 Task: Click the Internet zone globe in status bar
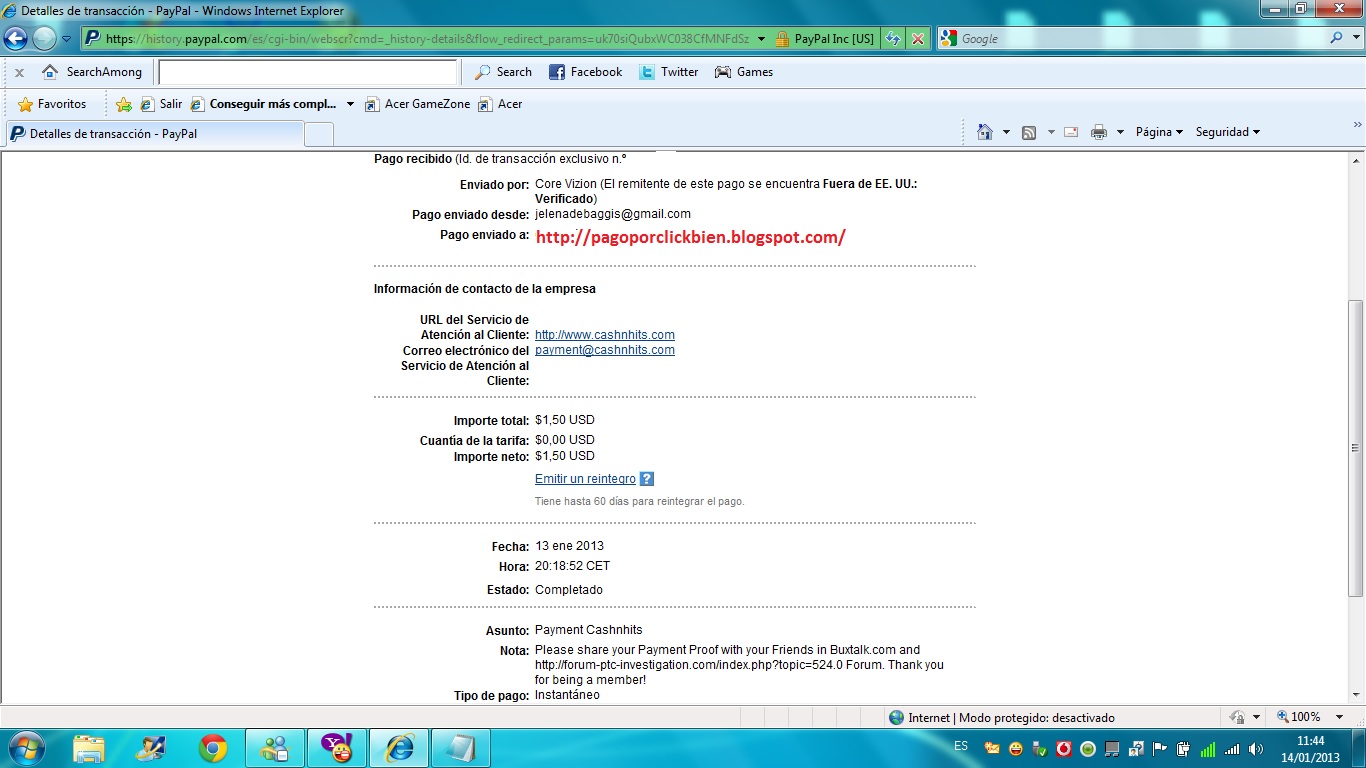click(897, 717)
